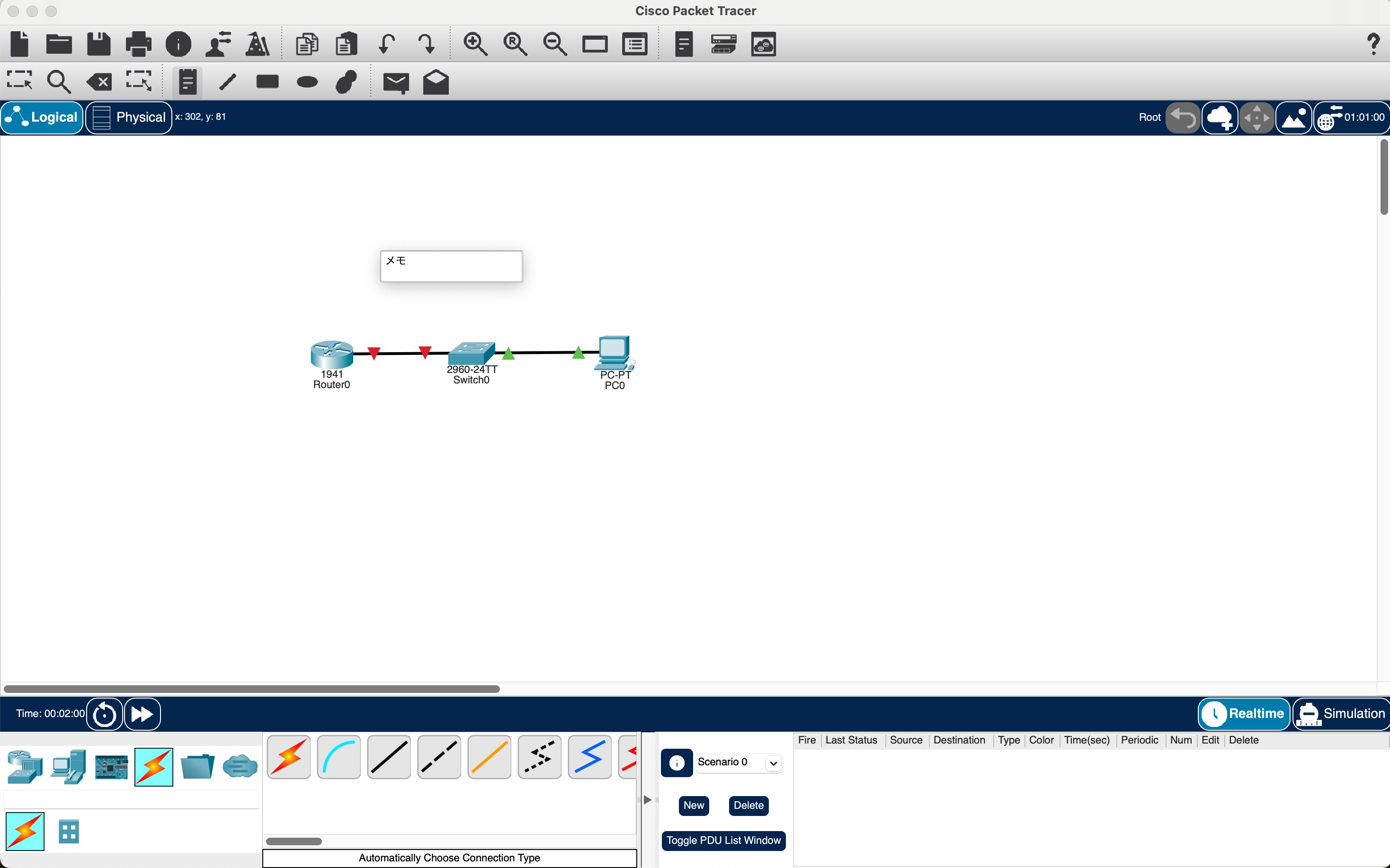Click the PC0 device on canvas
The width and height of the screenshot is (1390, 868).
(x=615, y=353)
